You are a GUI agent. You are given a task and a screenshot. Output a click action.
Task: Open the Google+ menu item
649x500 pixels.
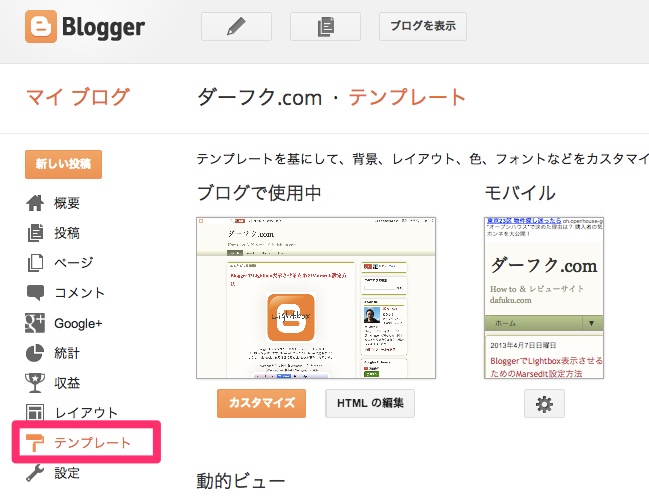click(78, 323)
